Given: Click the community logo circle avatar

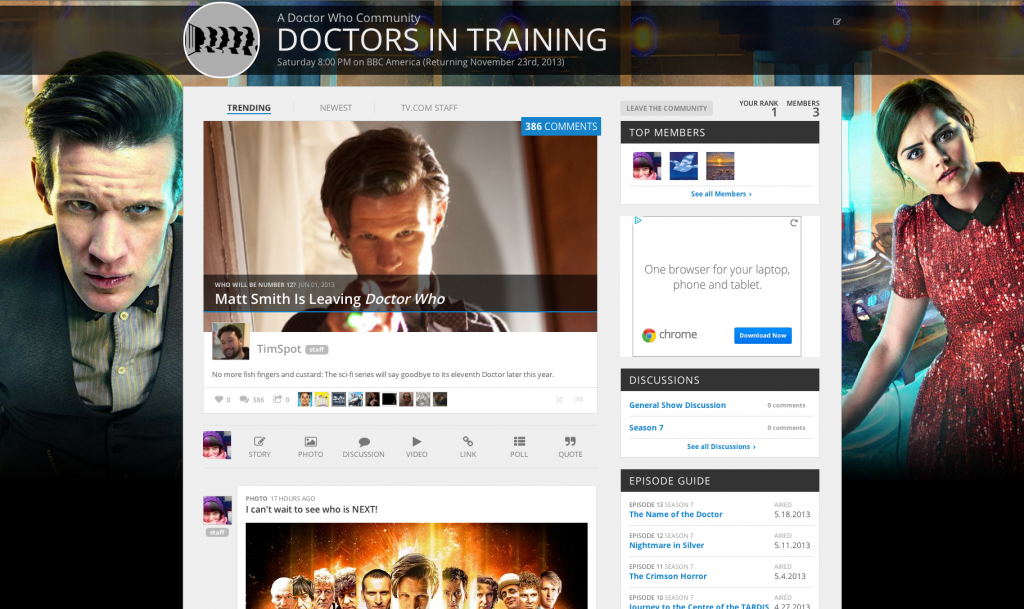Looking at the screenshot, I should [221, 40].
